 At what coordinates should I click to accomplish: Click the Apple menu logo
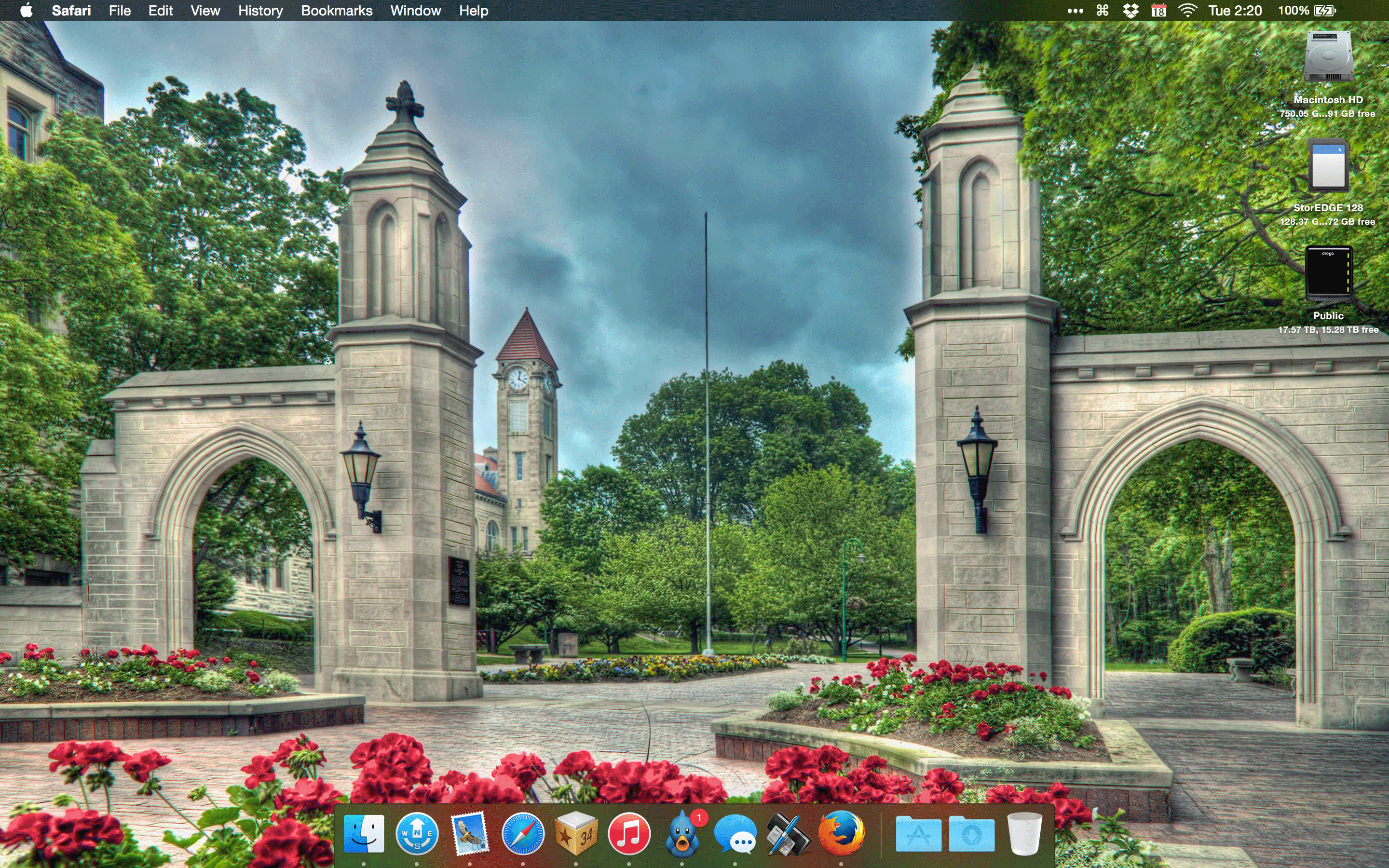click(x=27, y=10)
